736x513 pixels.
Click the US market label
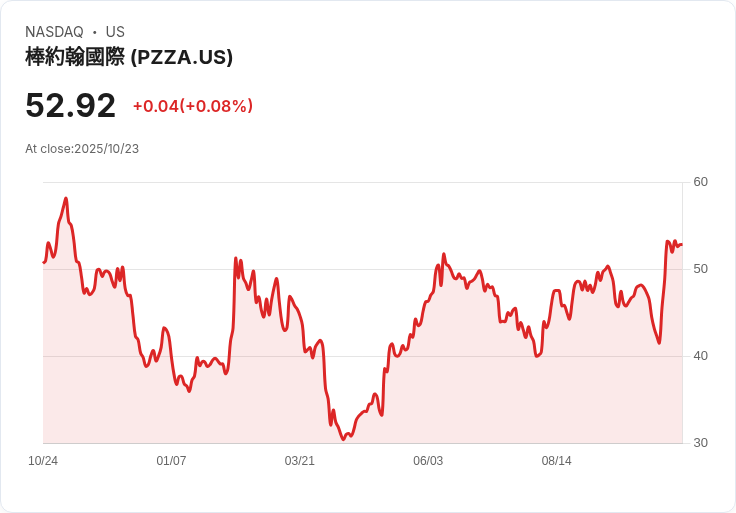click(x=115, y=32)
